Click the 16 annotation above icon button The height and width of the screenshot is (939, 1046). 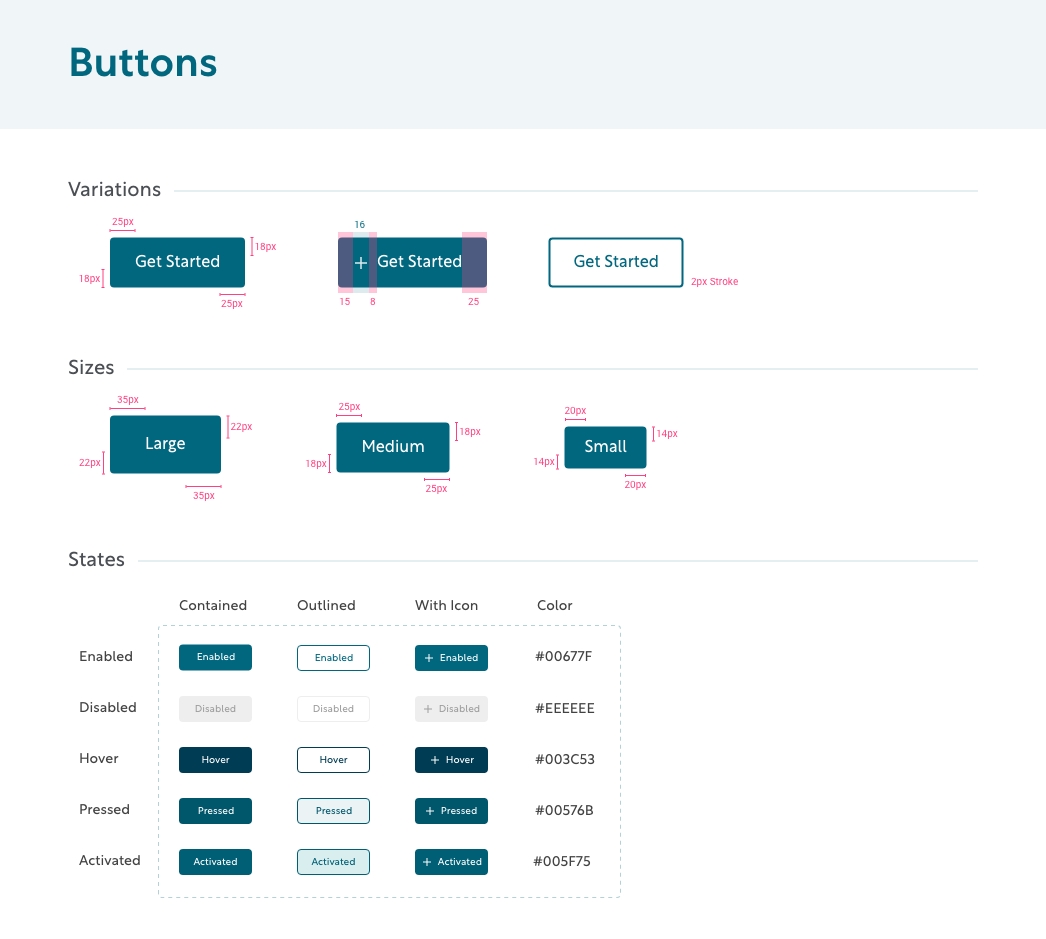pos(360,224)
